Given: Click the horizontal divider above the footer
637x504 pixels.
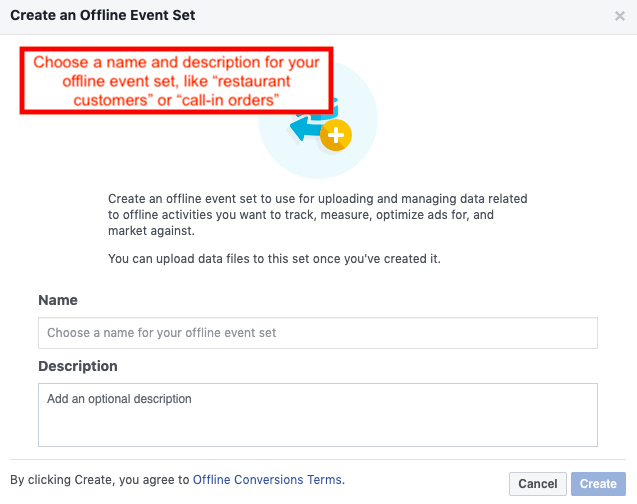Looking at the screenshot, I should [318, 460].
